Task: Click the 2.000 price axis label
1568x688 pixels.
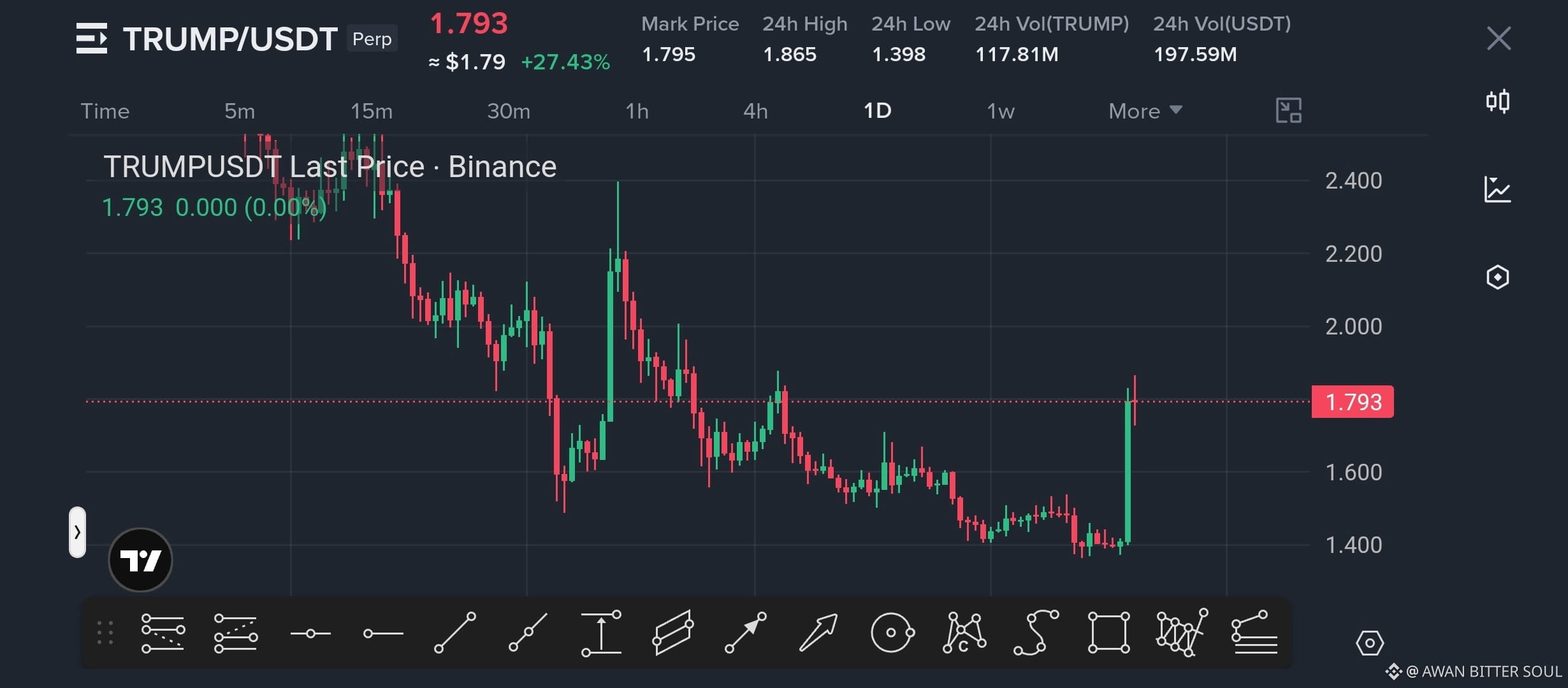Action: click(x=1354, y=327)
